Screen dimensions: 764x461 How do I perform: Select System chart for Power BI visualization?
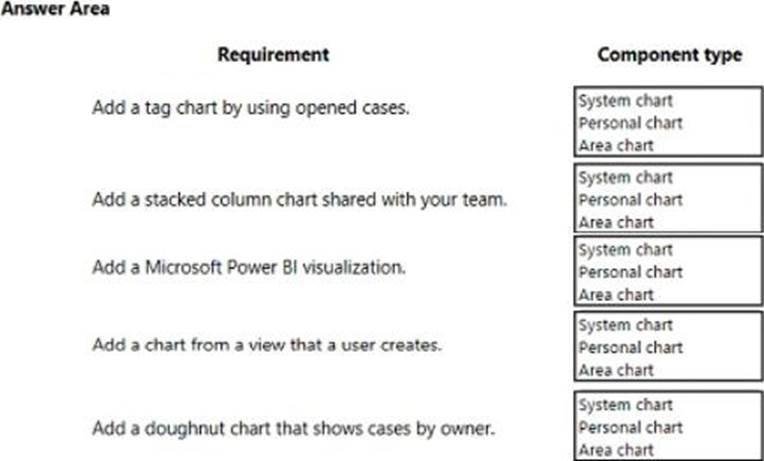click(x=625, y=250)
